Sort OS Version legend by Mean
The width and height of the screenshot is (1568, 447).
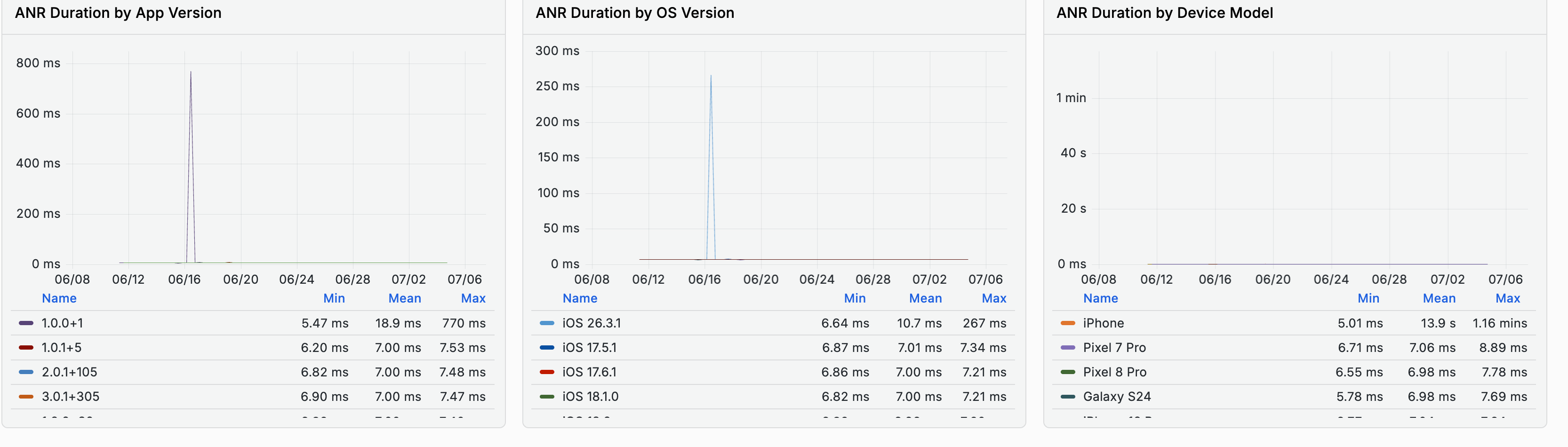coord(926,298)
